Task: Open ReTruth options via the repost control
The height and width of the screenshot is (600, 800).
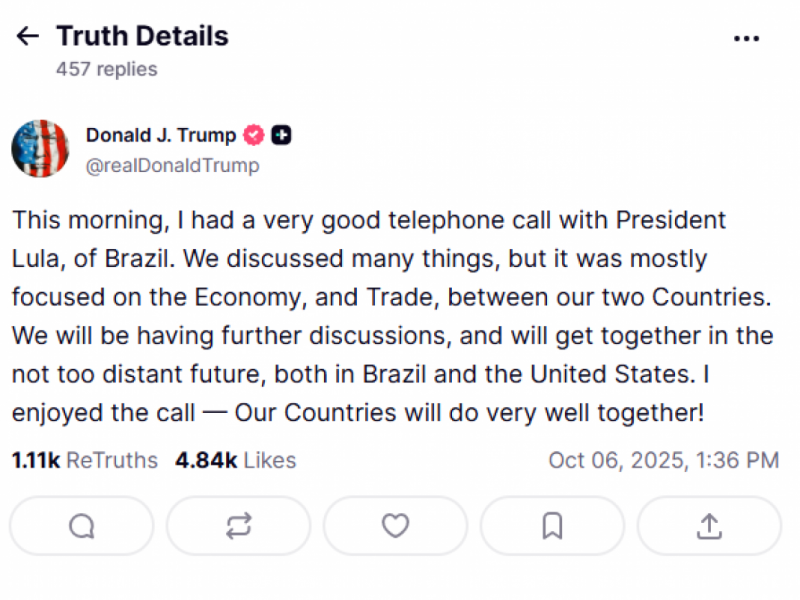Action: click(x=237, y=525)
